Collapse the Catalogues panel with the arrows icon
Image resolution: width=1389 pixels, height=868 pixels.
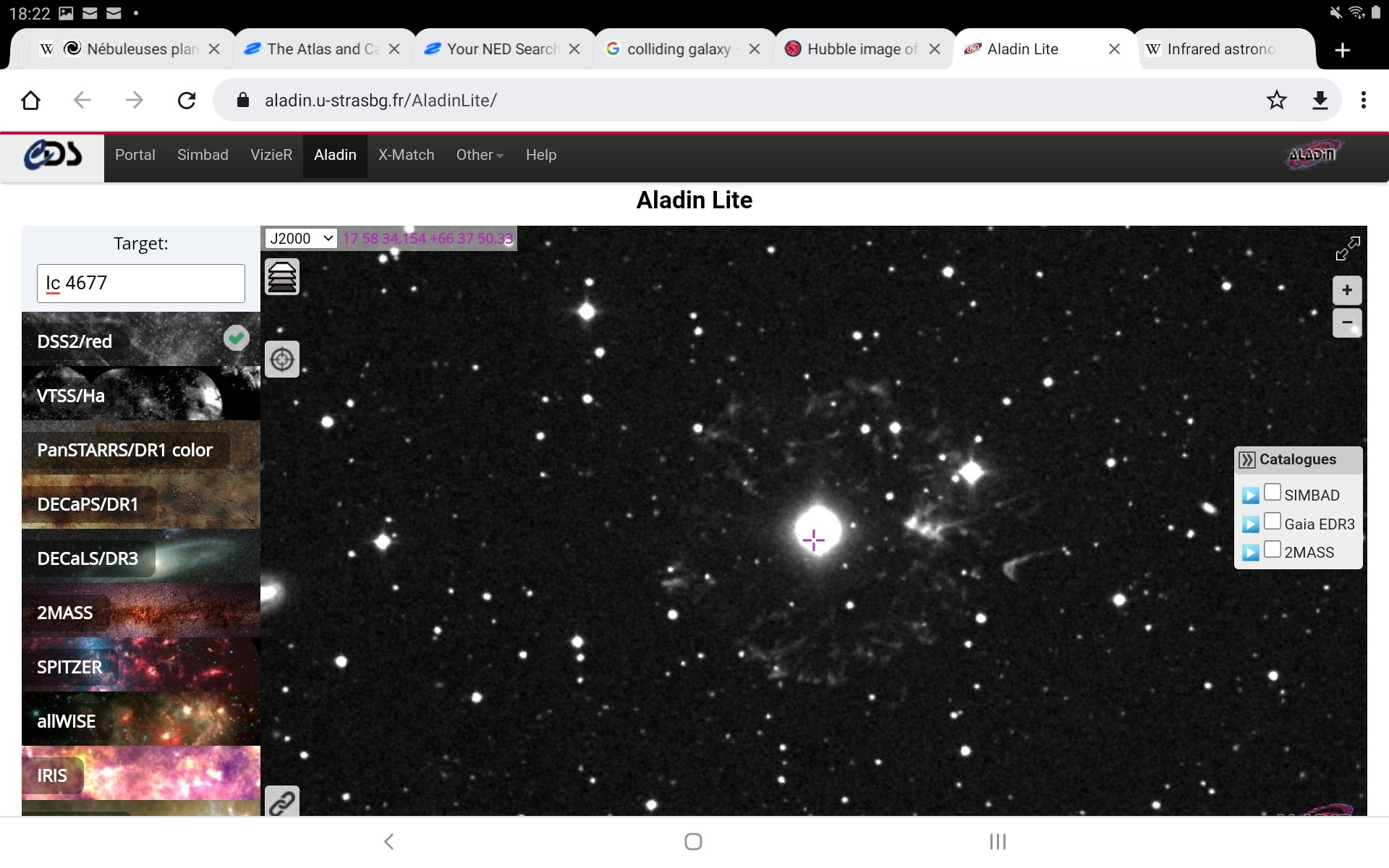coord(1247,460)
